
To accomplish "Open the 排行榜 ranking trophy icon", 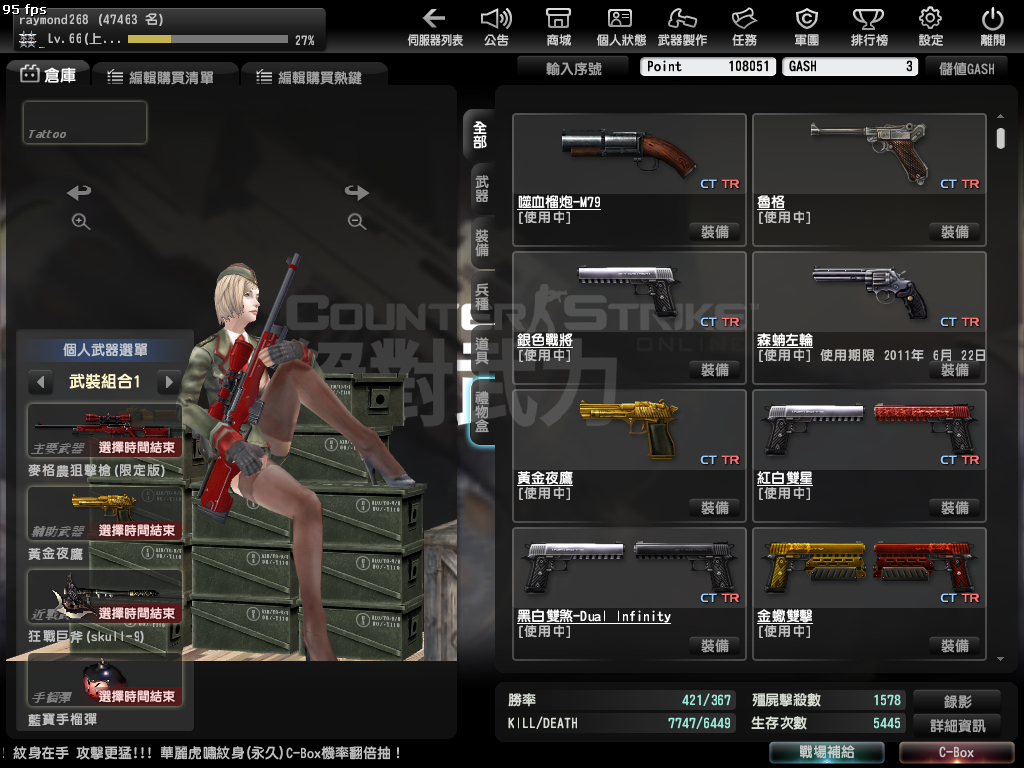I will (869, 27).
